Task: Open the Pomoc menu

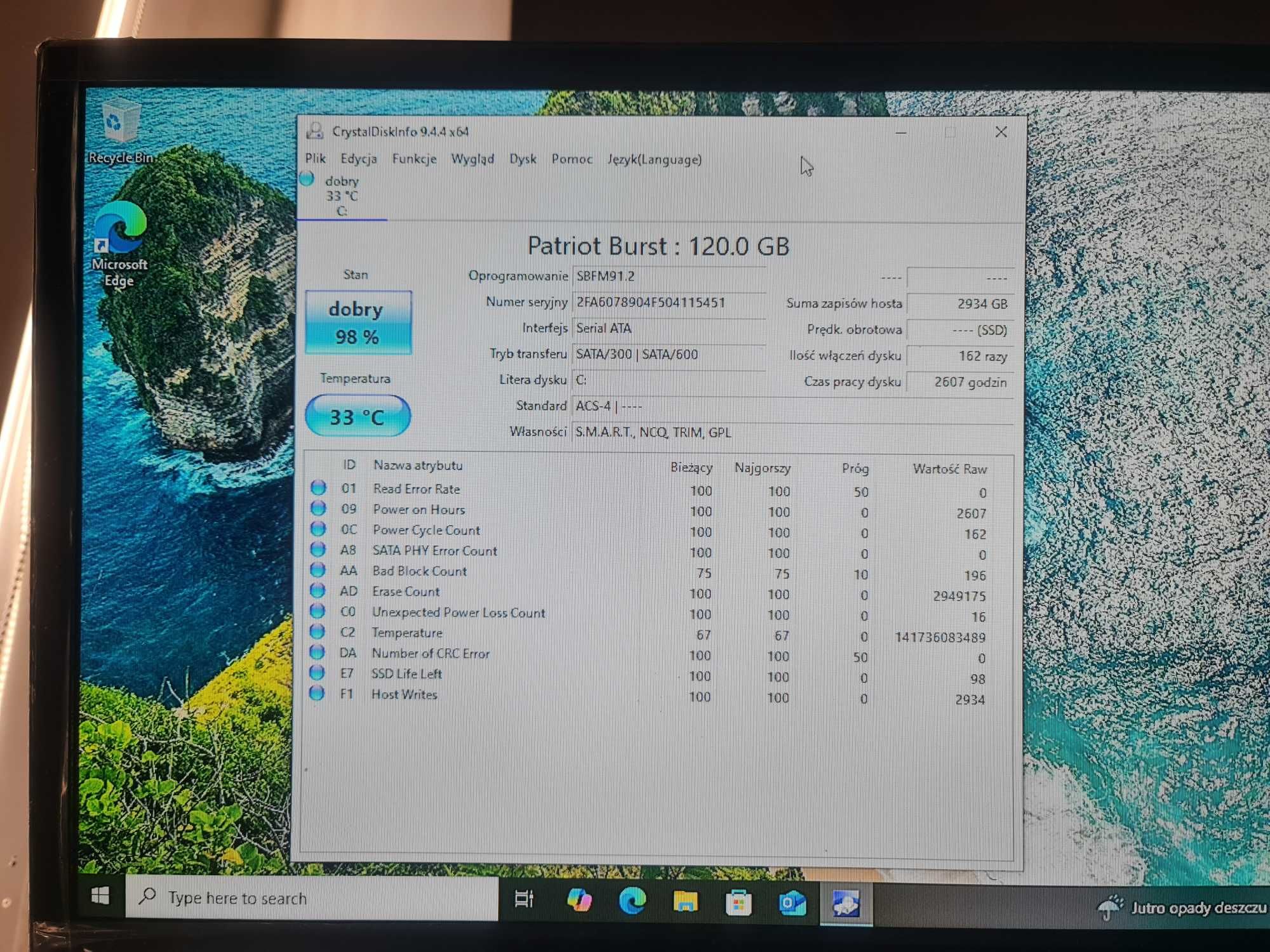Action: pos(571,159)
